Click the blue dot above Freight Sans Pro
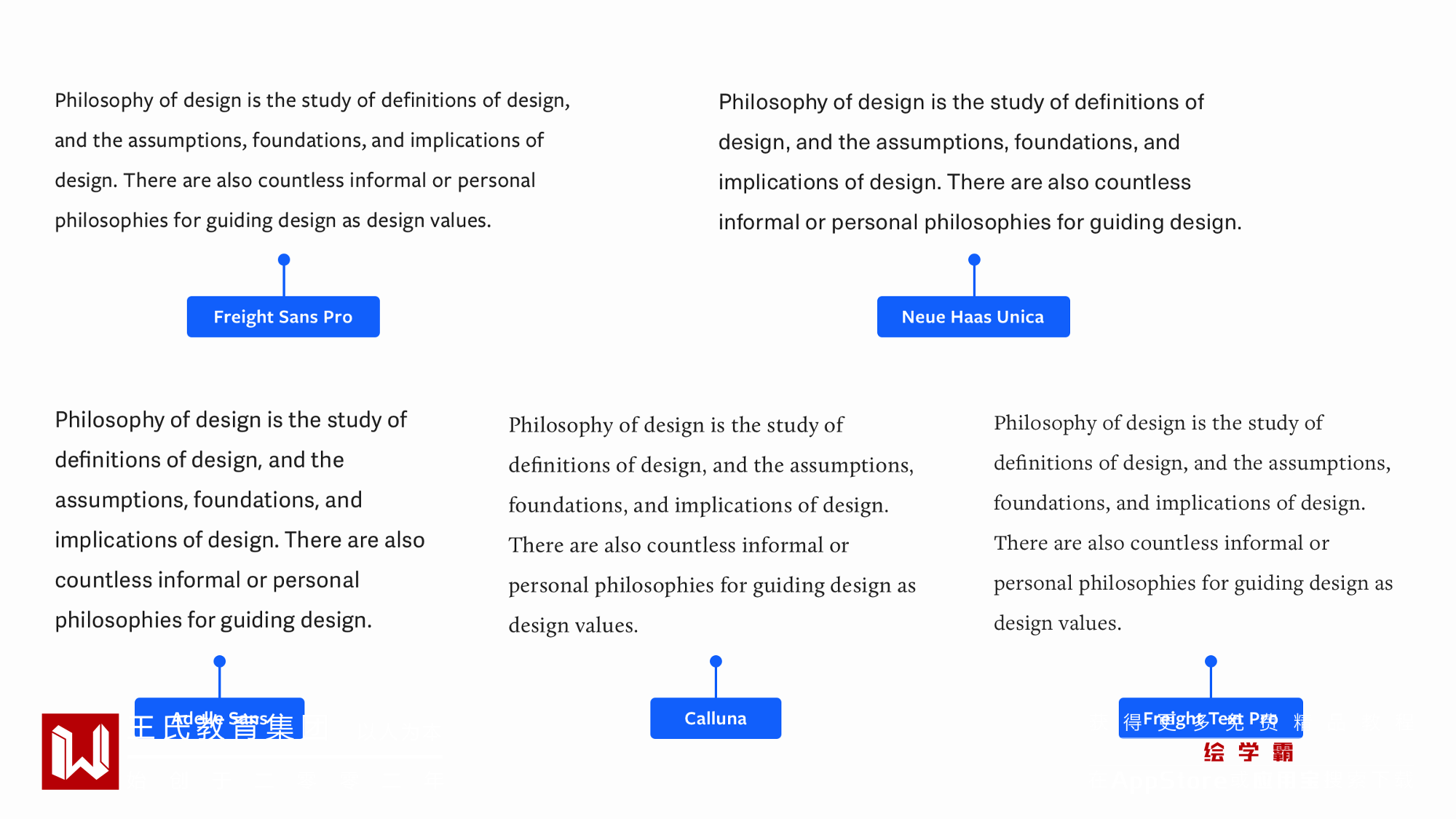This screenshot has height=819, width=1456. [x=284, y=260]
